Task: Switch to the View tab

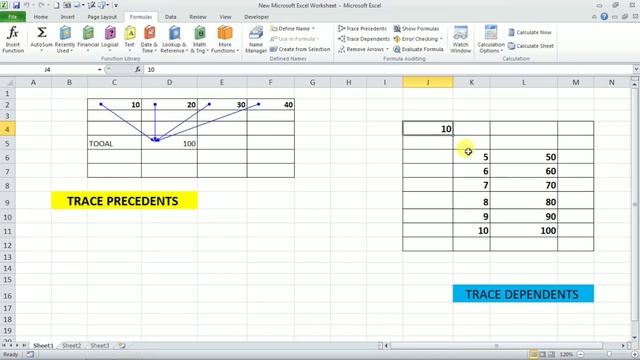Action: [225, 17]
